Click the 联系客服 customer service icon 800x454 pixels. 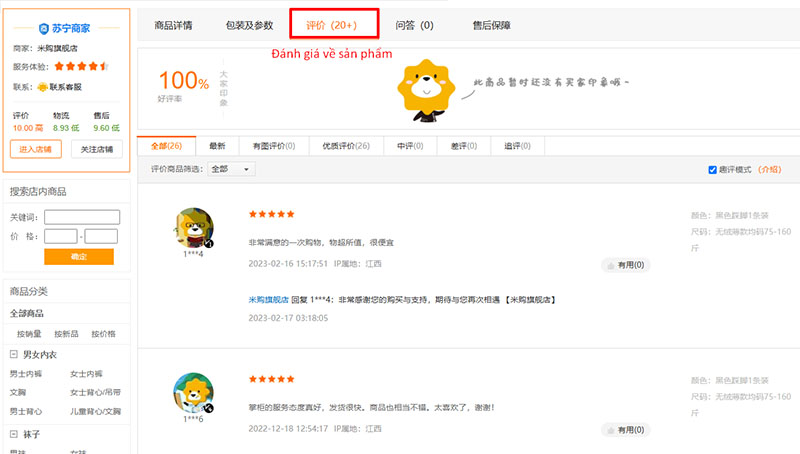(x=43, y=87)
